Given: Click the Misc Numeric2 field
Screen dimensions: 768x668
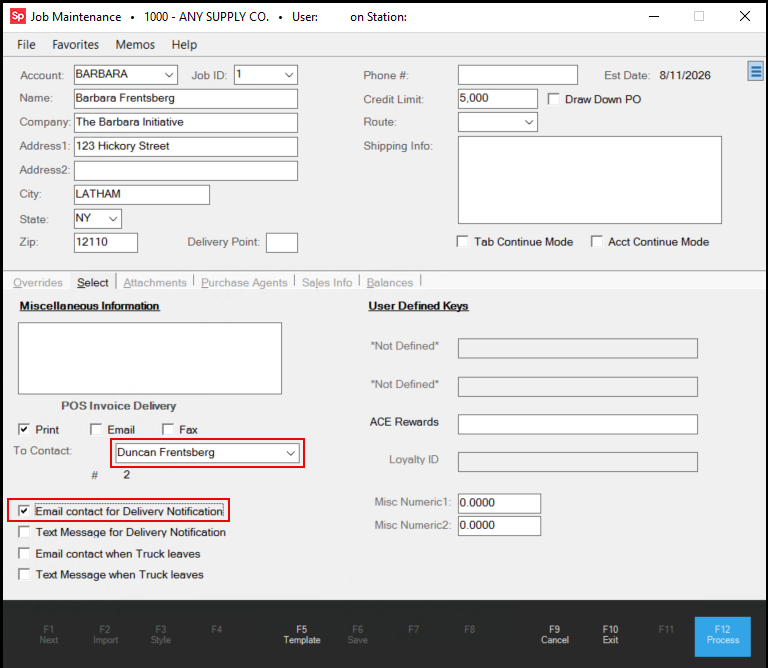Looking at the screenshot, I should pyautogui.click(x=499, y=525).
